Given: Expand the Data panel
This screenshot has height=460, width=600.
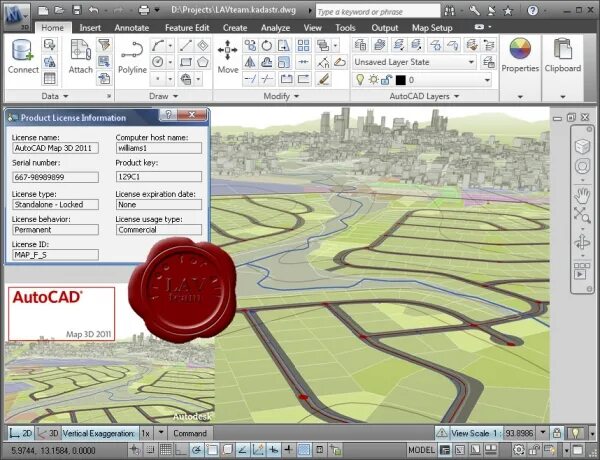Looking at the screenshot, I should coord(55,96).
